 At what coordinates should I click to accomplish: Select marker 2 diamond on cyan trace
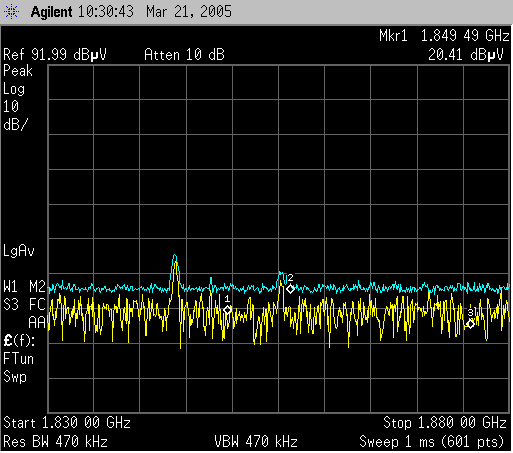click(290, 289)
